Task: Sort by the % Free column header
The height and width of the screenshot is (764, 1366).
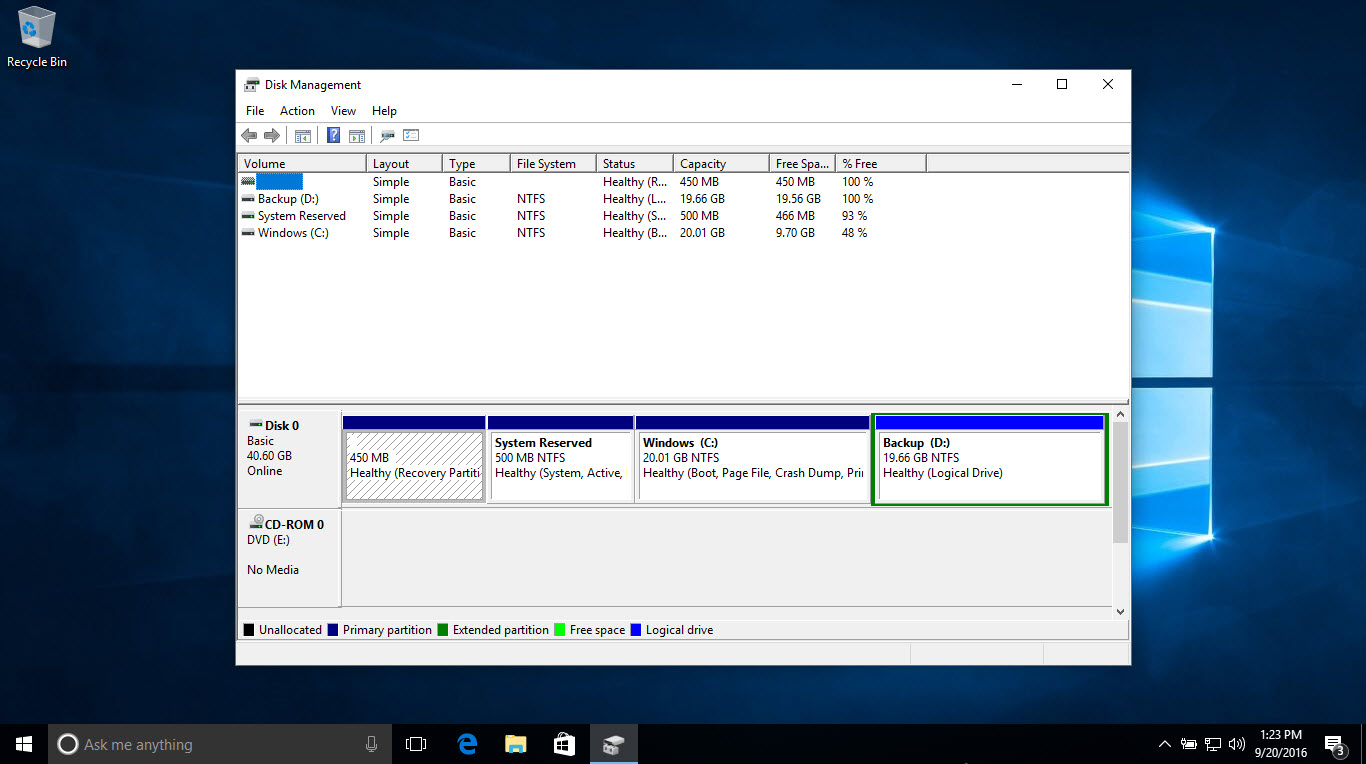Action: [x=882, y=163]
